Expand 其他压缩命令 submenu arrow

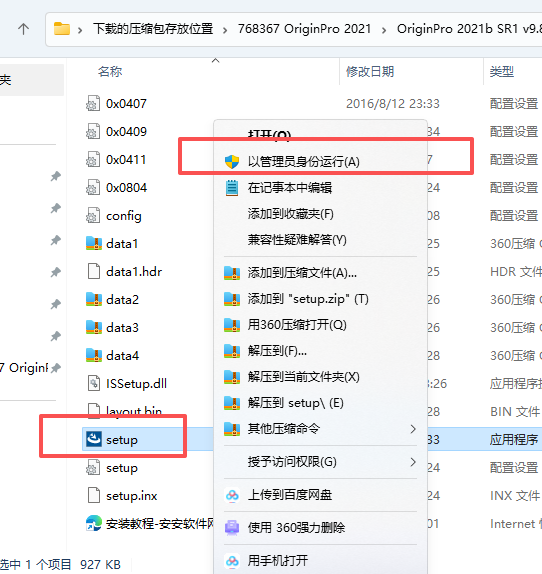tap(413, 429)
